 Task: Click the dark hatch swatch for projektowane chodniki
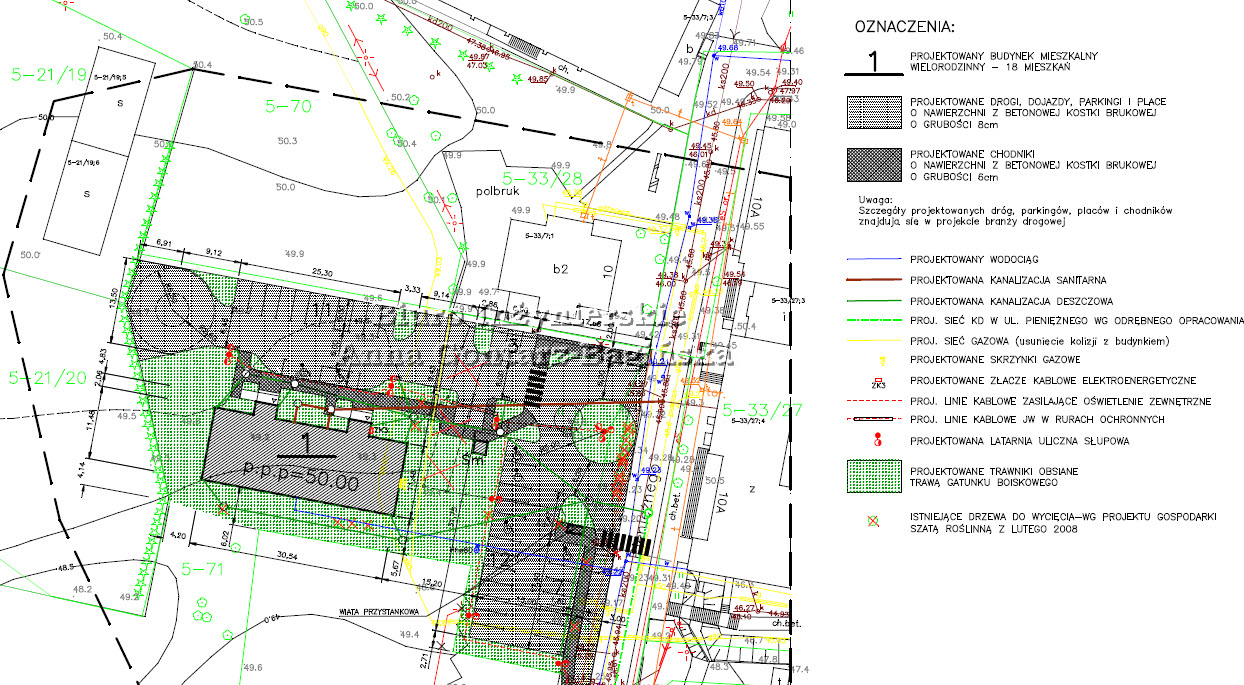(872, 165)
